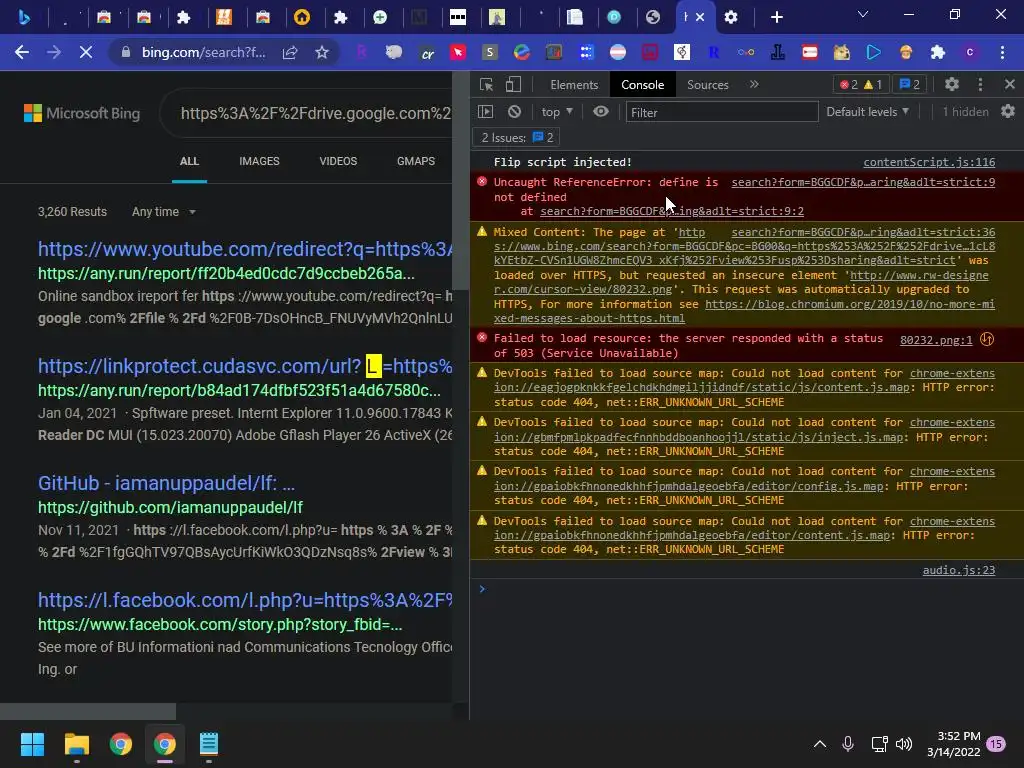Click the Microsoft Bing logo
Image resolution: width=1024 pixels, height=768 pixels.
pos(82,113)
